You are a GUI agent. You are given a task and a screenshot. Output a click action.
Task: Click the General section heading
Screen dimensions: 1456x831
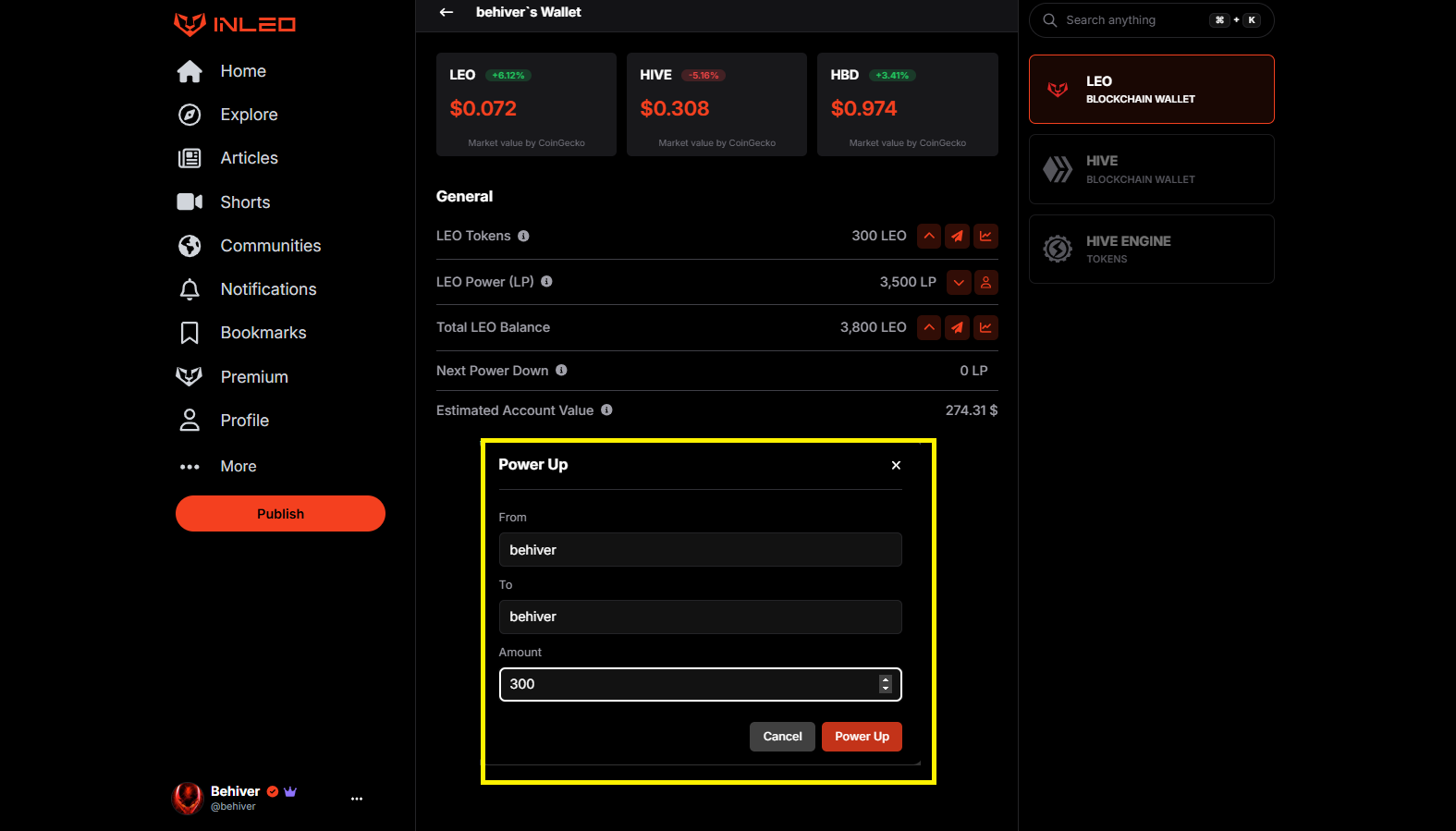click(x=464, y=196)
